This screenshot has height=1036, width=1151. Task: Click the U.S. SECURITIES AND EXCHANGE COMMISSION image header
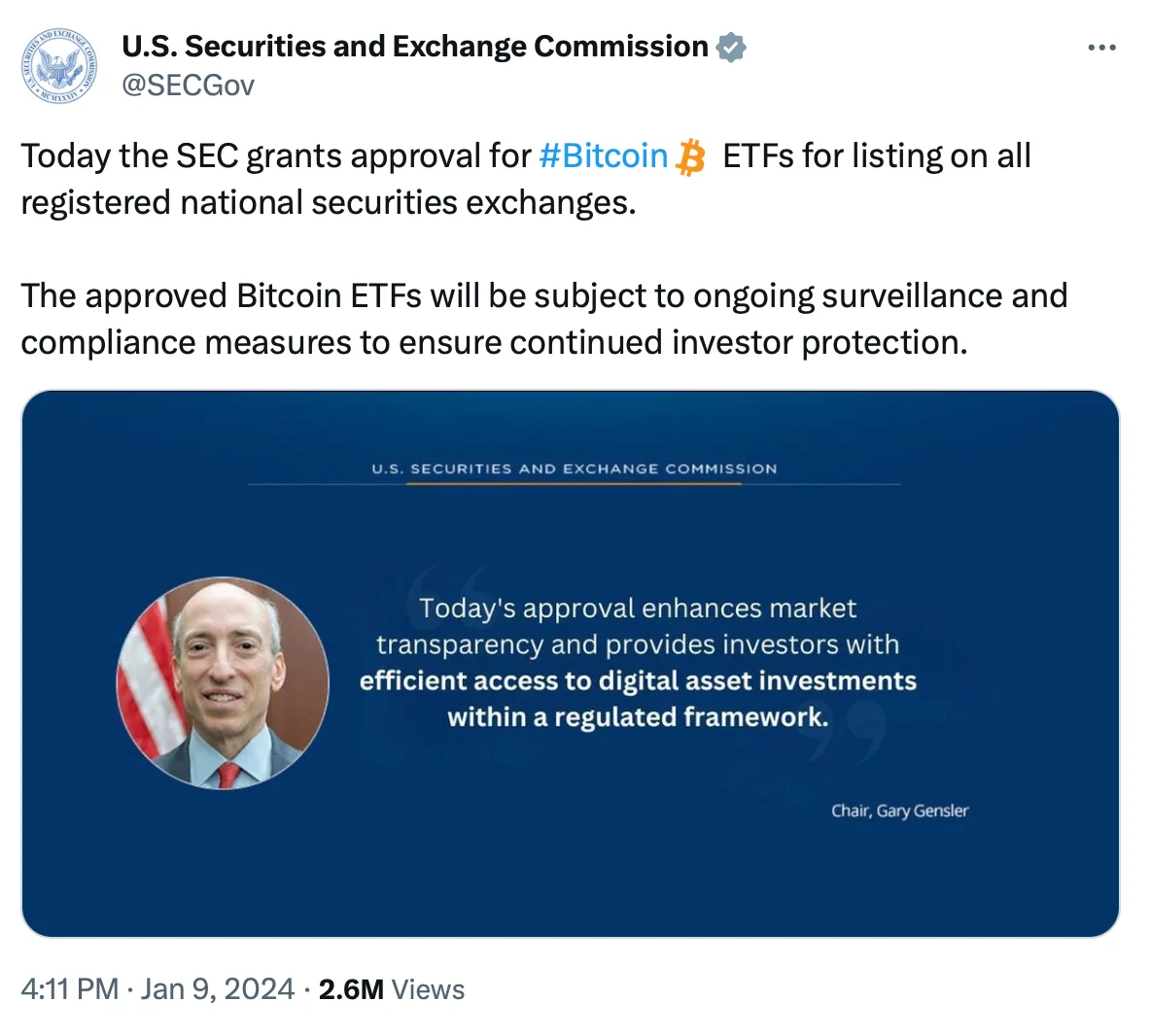coord(574,468)
